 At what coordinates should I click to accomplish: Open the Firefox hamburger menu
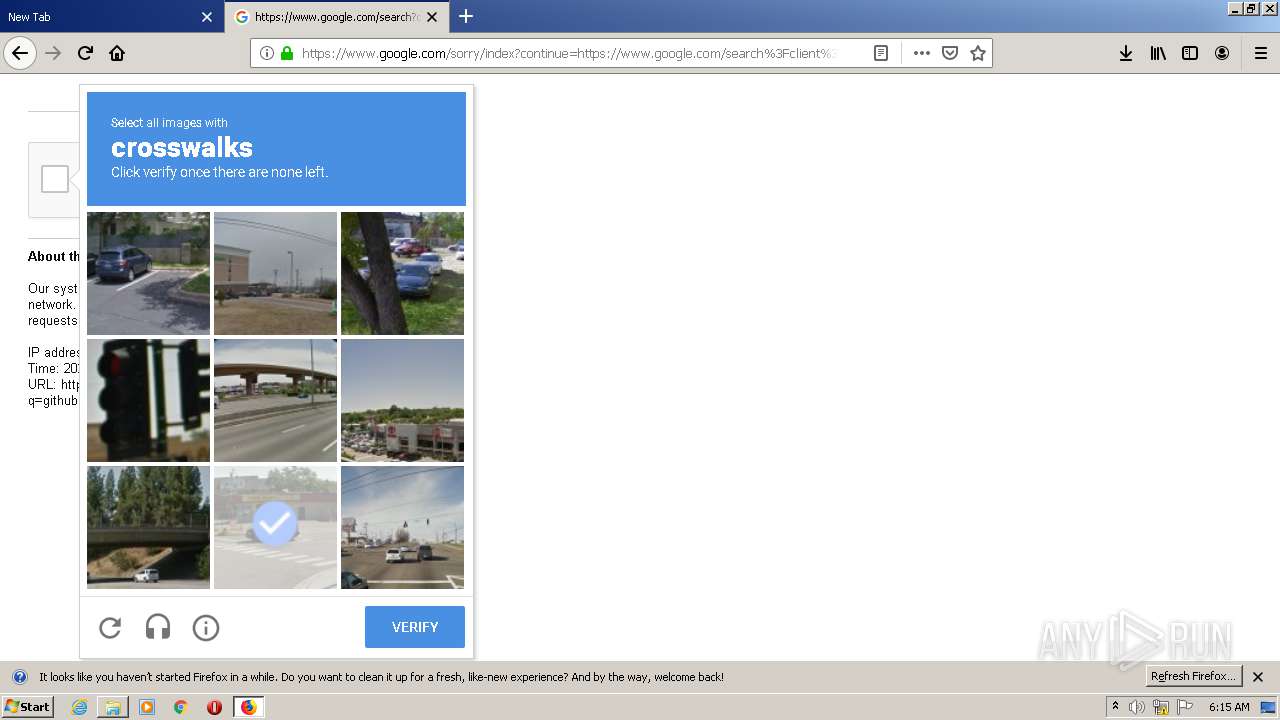coord(1261,53)
